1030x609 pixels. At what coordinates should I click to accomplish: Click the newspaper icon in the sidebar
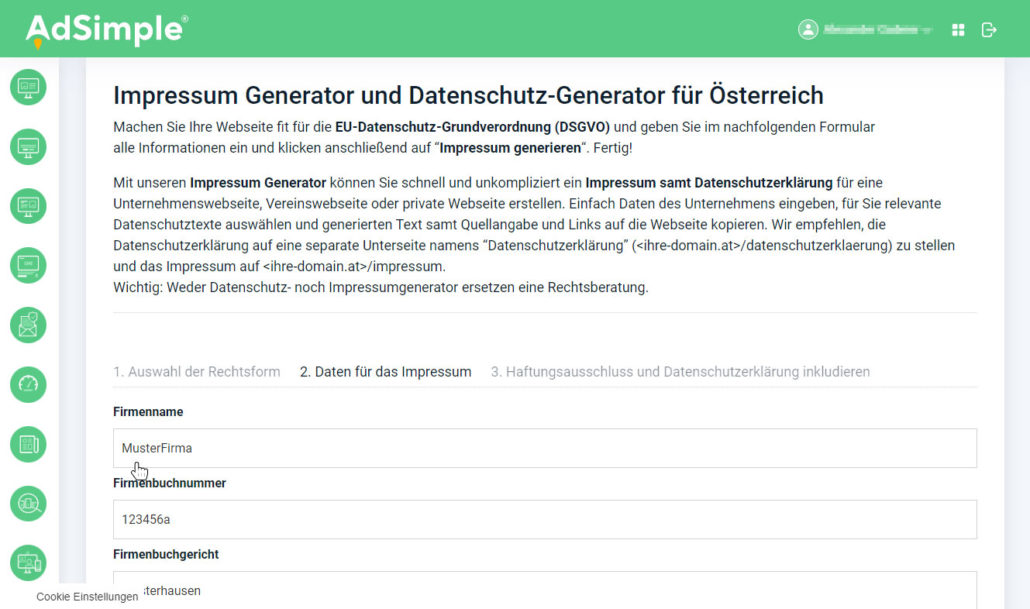click(x=27, y=444)
